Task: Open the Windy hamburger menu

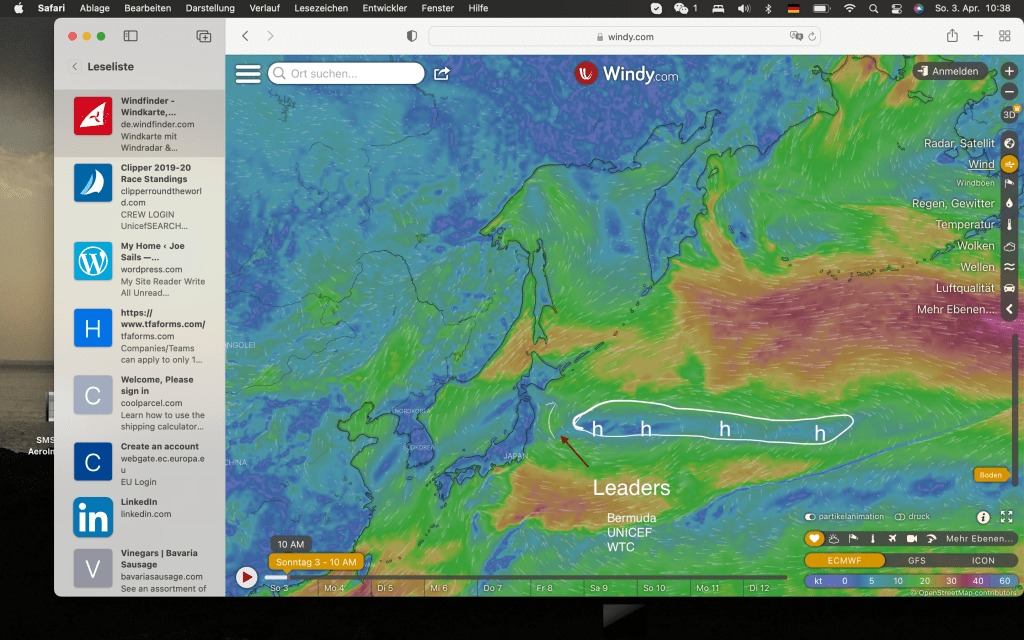Action: pos(248,74)
